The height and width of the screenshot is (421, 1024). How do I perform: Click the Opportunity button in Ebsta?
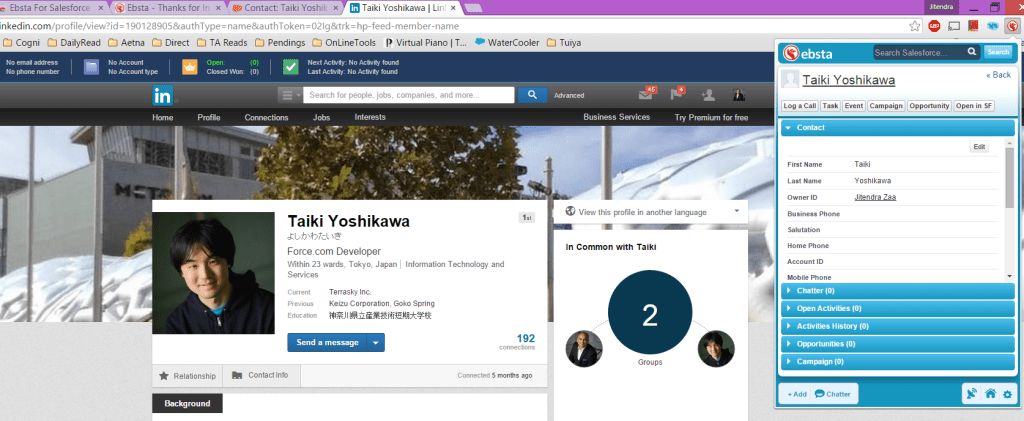(929, 106)
